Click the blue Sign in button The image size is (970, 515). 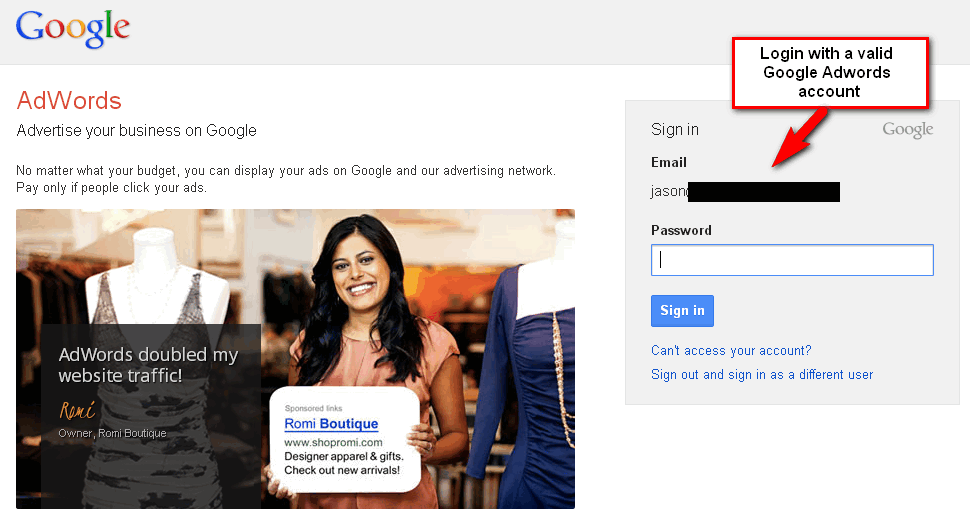tap(682, 311)
